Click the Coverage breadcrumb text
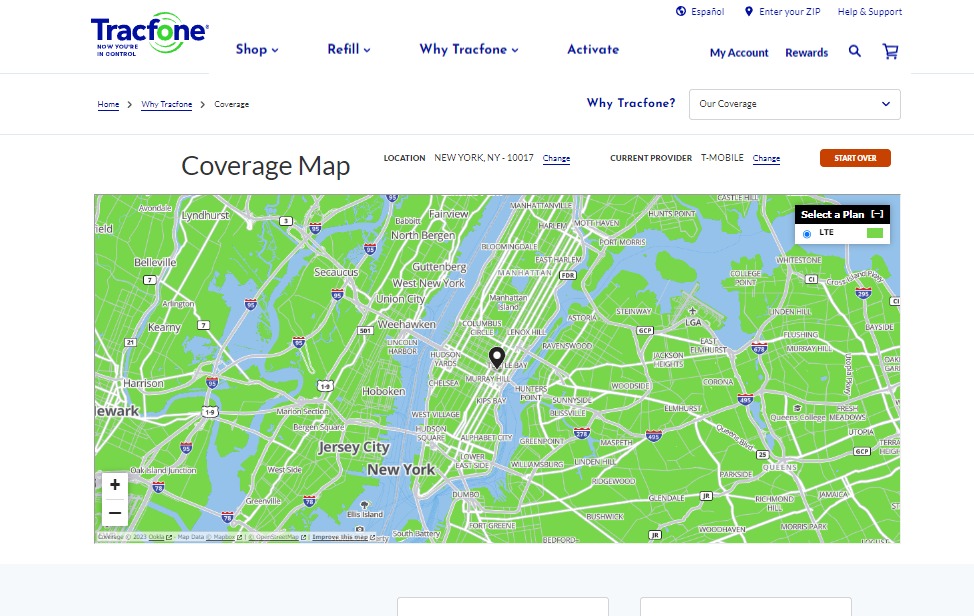This screenshot has width=974, height=616. coord(232,104)
